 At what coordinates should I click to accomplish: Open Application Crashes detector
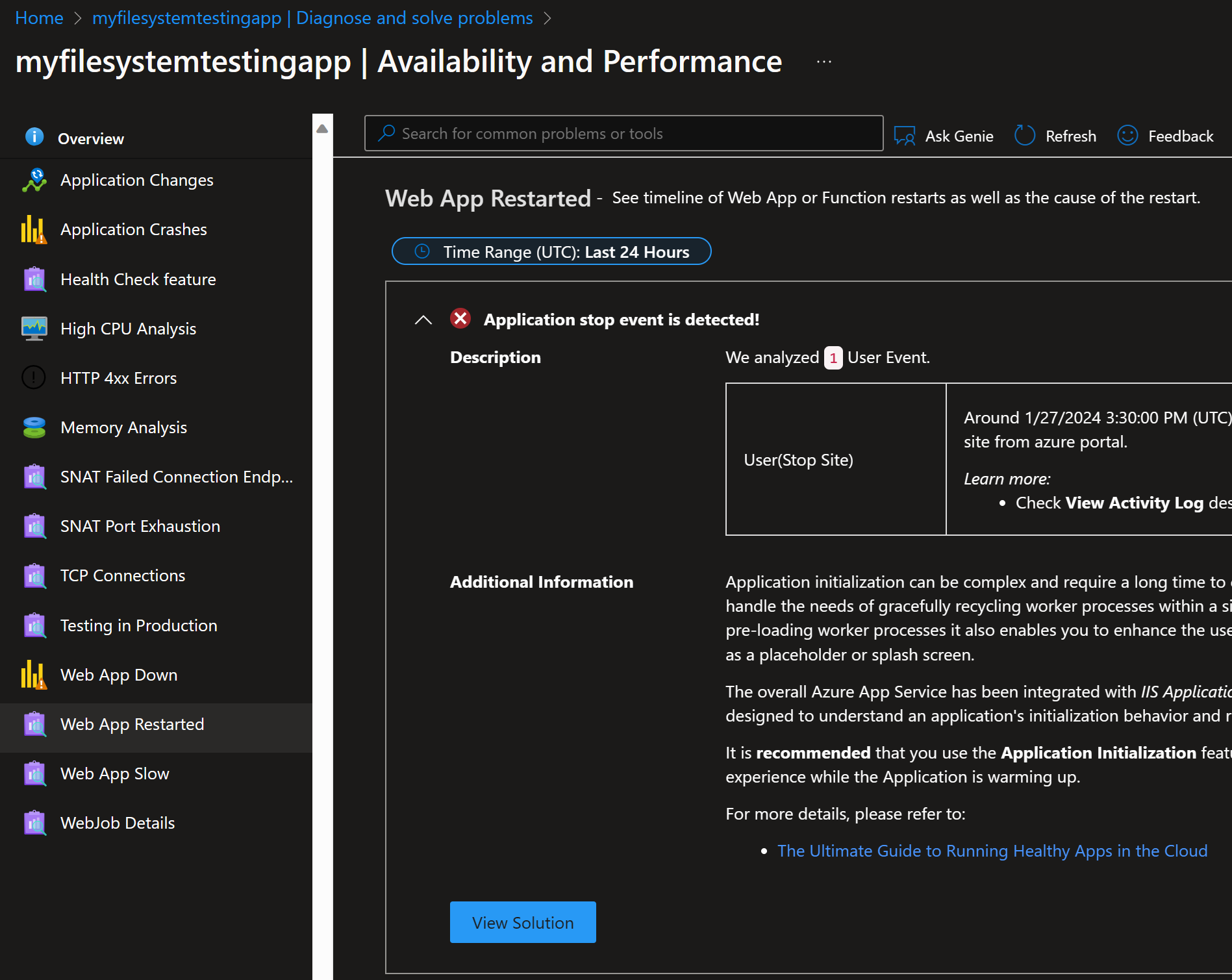click(156, 230)
